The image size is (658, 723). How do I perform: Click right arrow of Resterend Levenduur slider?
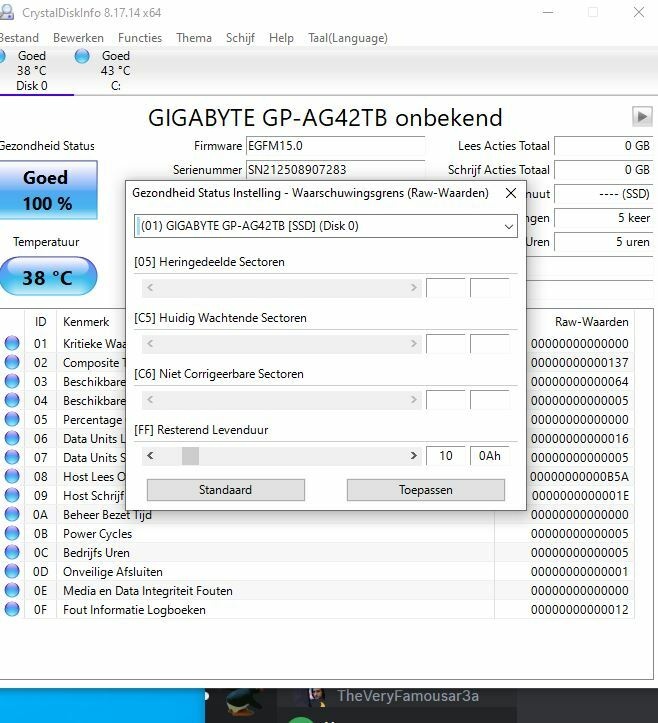click(x=414, y=456)
